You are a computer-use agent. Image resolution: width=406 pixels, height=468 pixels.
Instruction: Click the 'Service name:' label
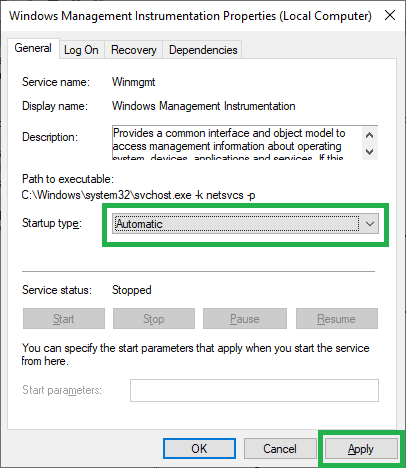click(56, 82)
